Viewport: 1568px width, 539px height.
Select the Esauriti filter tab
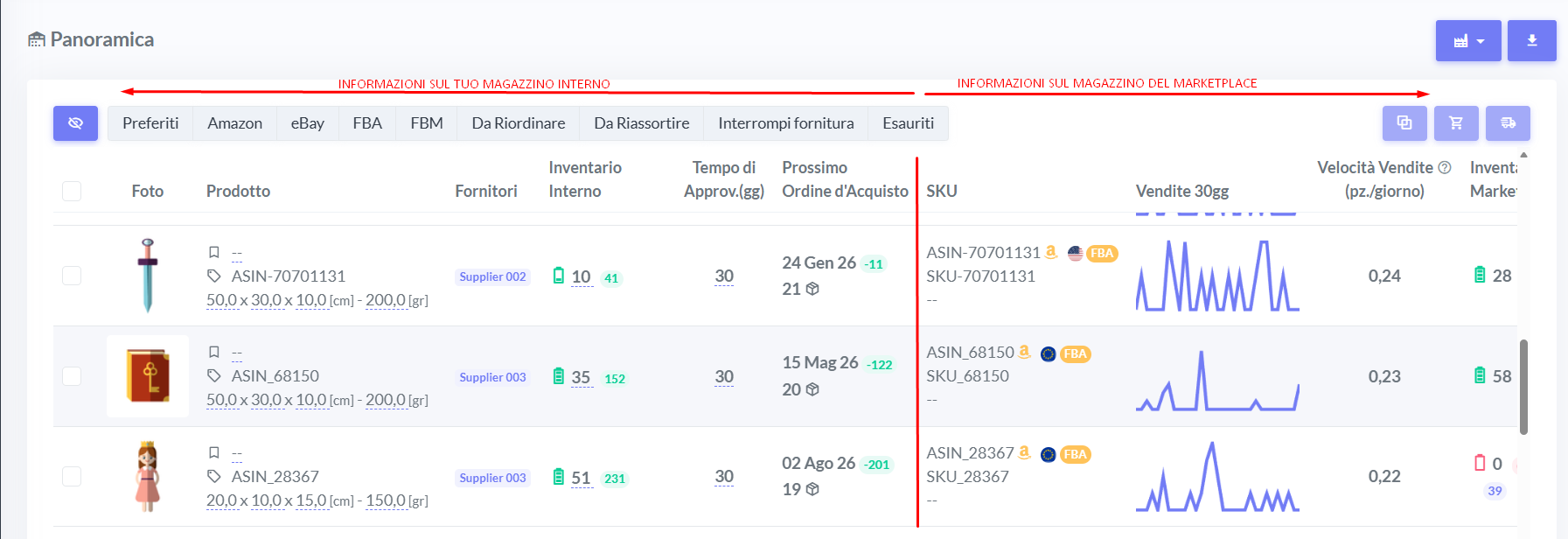(908, 123)
